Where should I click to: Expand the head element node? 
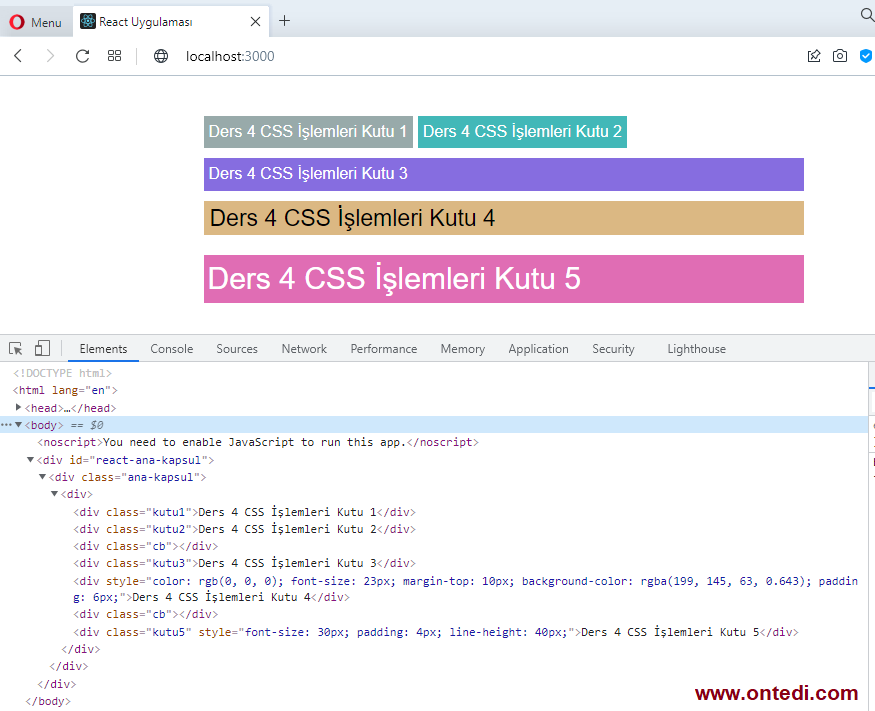tap(18, 407)
